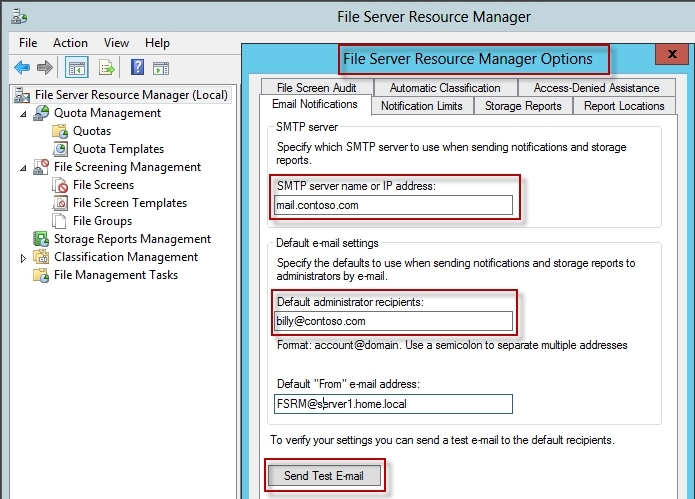Collapse the Quota Management tree node

23,114
